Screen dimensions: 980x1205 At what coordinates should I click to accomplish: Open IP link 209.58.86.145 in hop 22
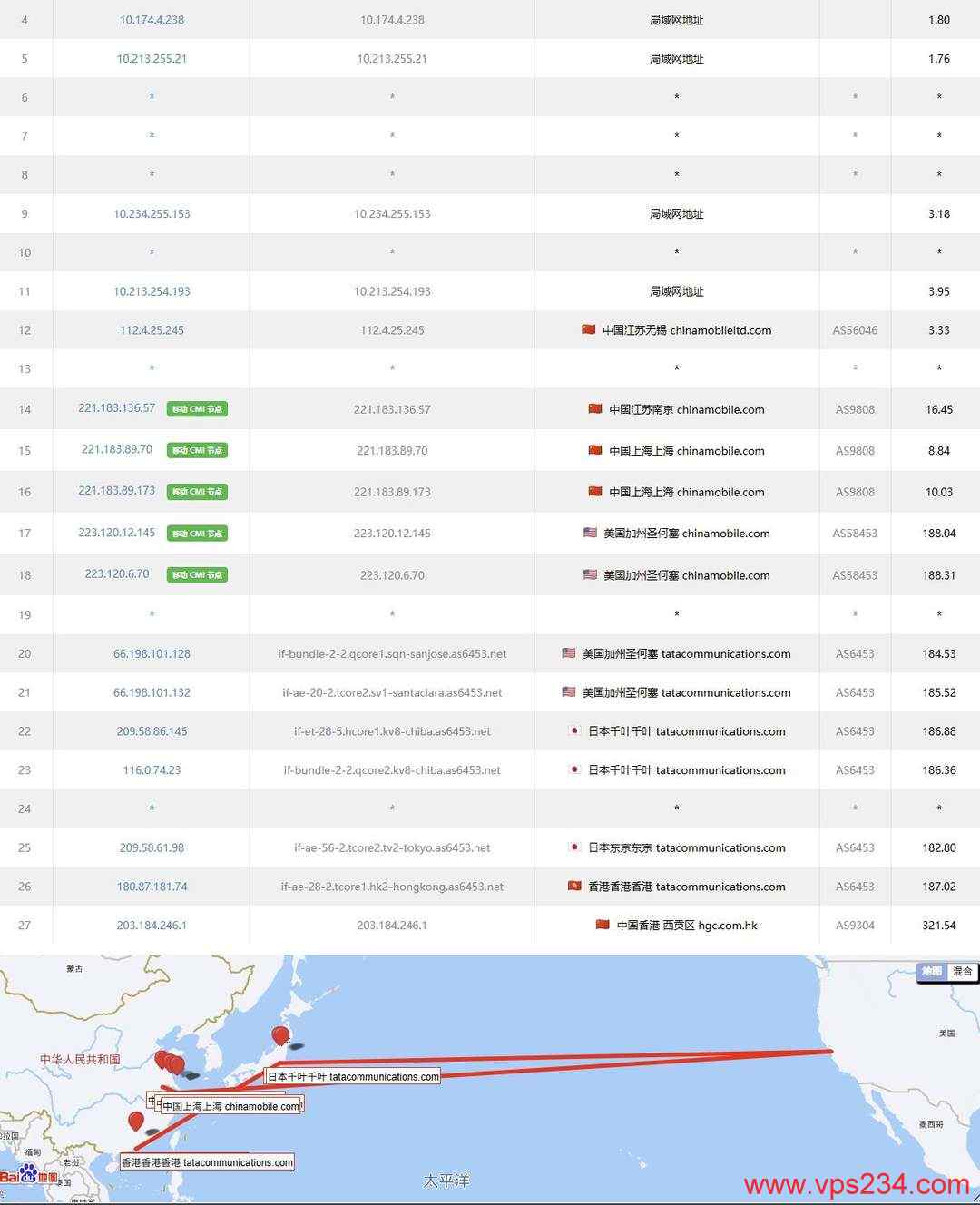point(152,731)
